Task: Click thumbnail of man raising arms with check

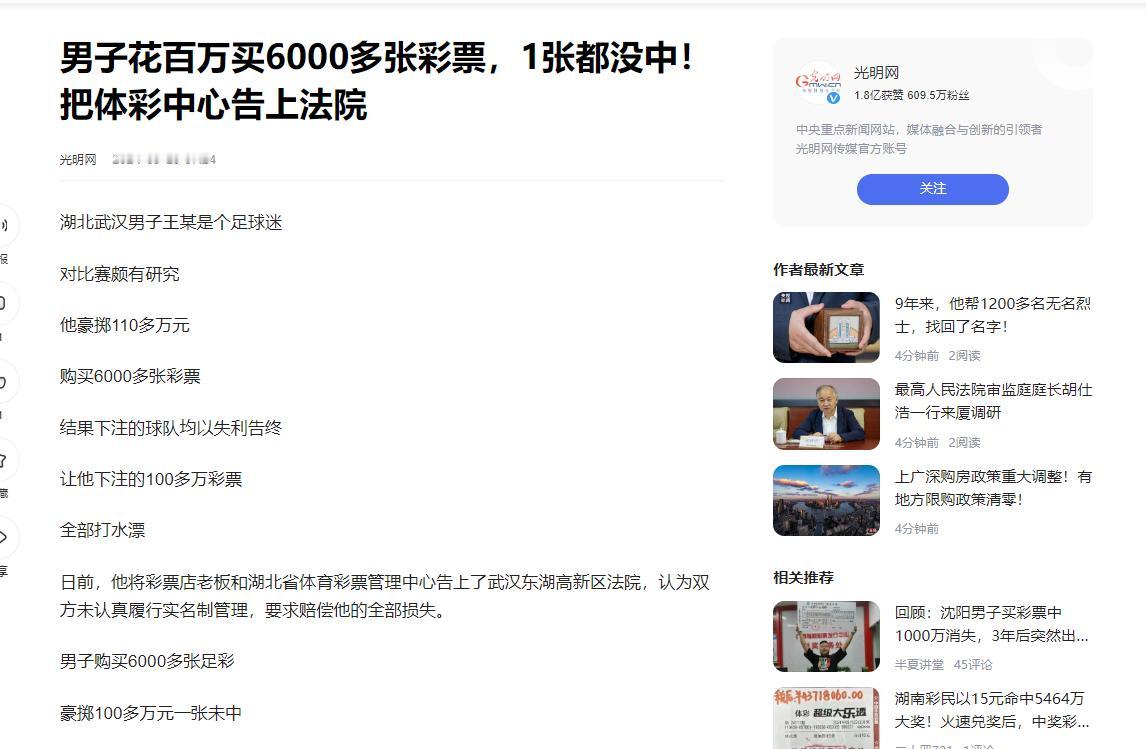Action: pyautogui.click(x=827, y=636)
